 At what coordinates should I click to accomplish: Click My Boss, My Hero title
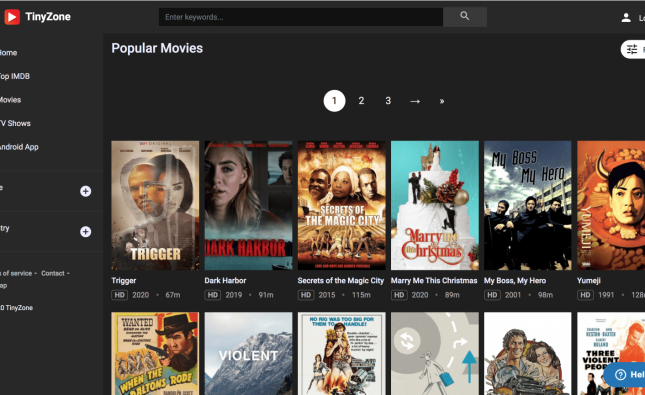[515, 281]
